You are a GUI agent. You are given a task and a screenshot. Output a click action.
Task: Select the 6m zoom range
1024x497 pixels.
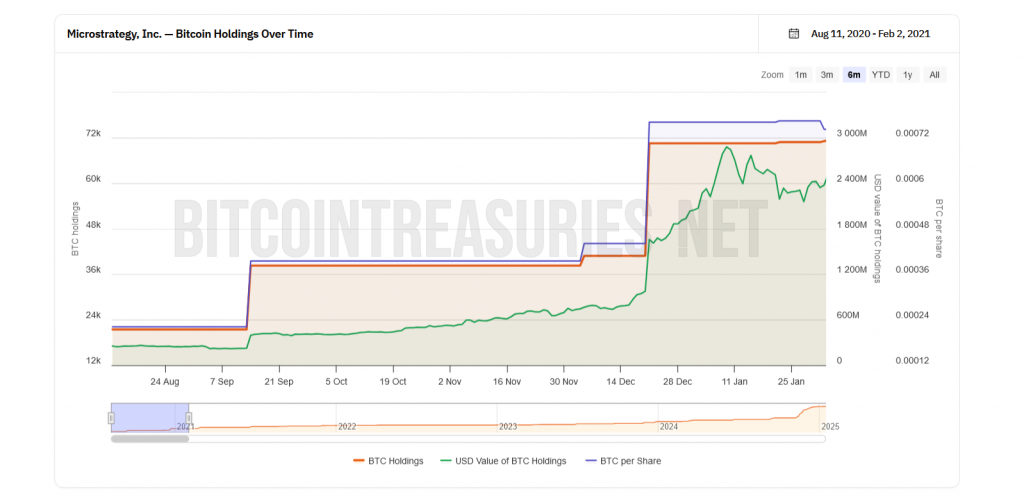click(854, 75)
